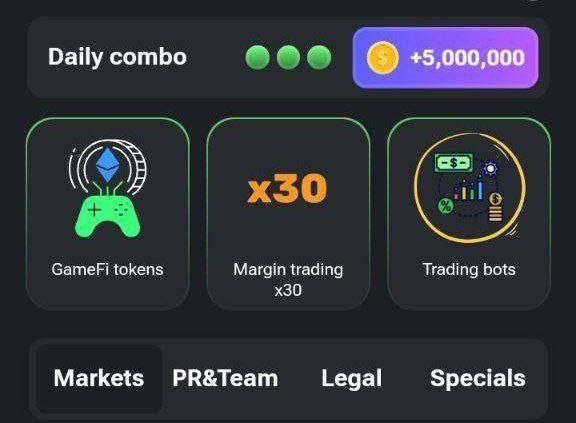Screen dimensions: 576x423
Task: Click the Daily combo heading
Action: pos(118,58)
